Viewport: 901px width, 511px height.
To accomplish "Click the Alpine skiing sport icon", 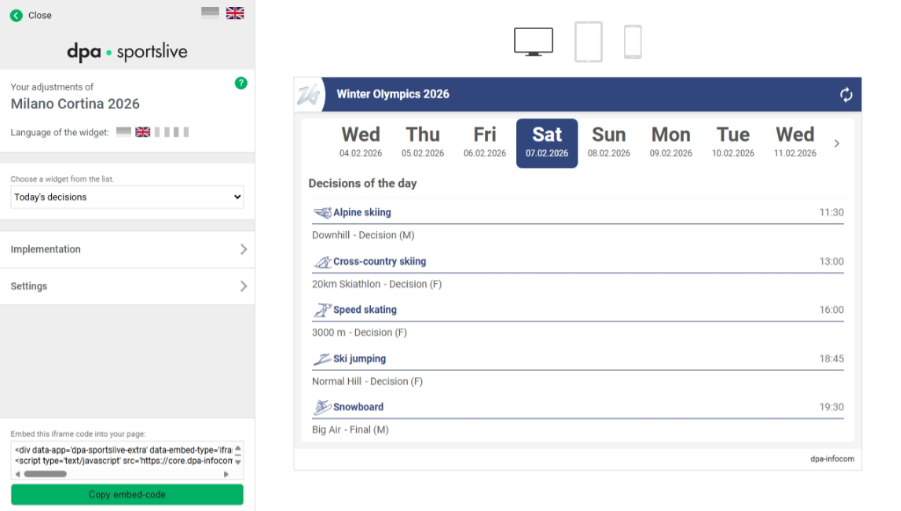I will tap(322, 213).
